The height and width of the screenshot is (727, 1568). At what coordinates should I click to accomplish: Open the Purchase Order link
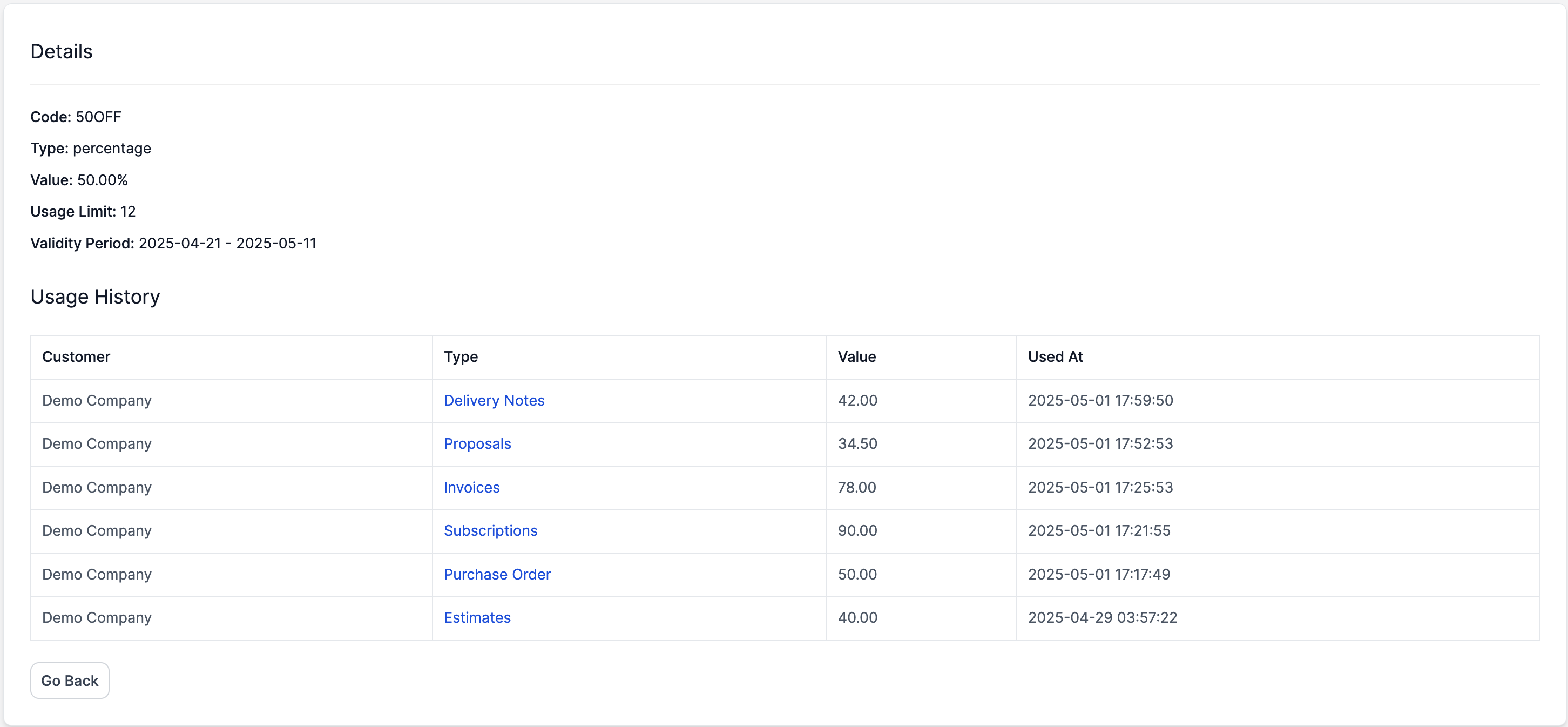[497, 574]
